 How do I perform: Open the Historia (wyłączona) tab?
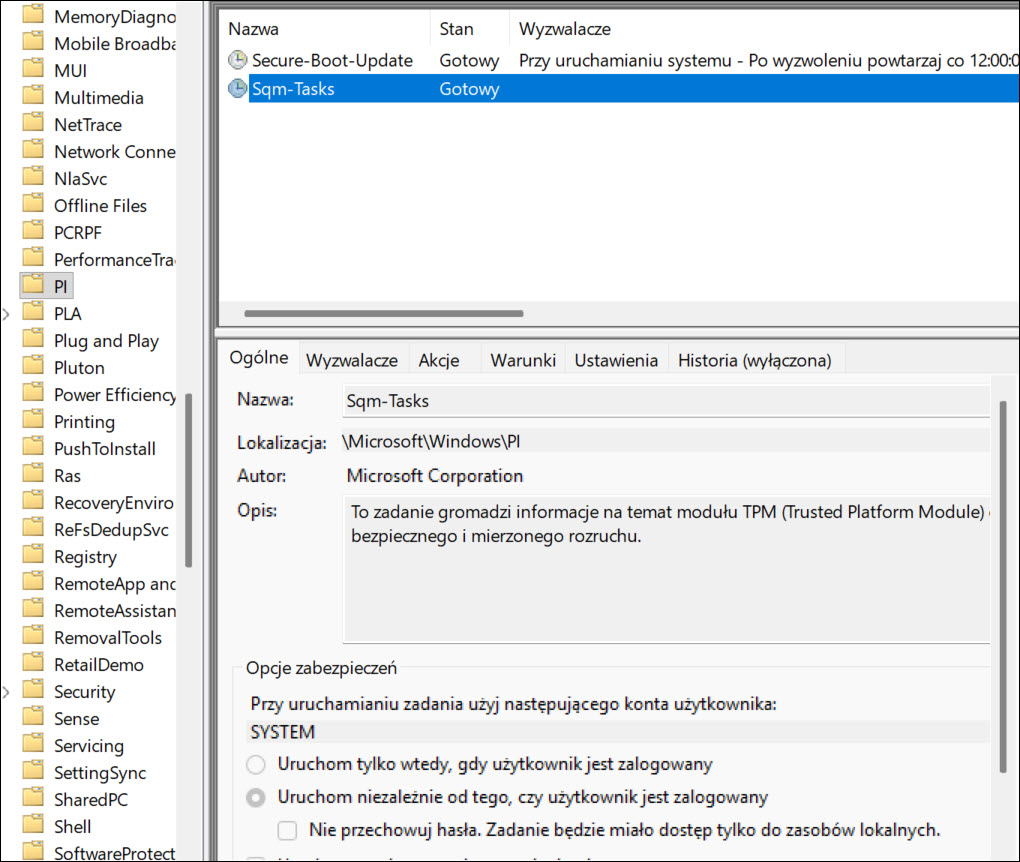point(754,361)
